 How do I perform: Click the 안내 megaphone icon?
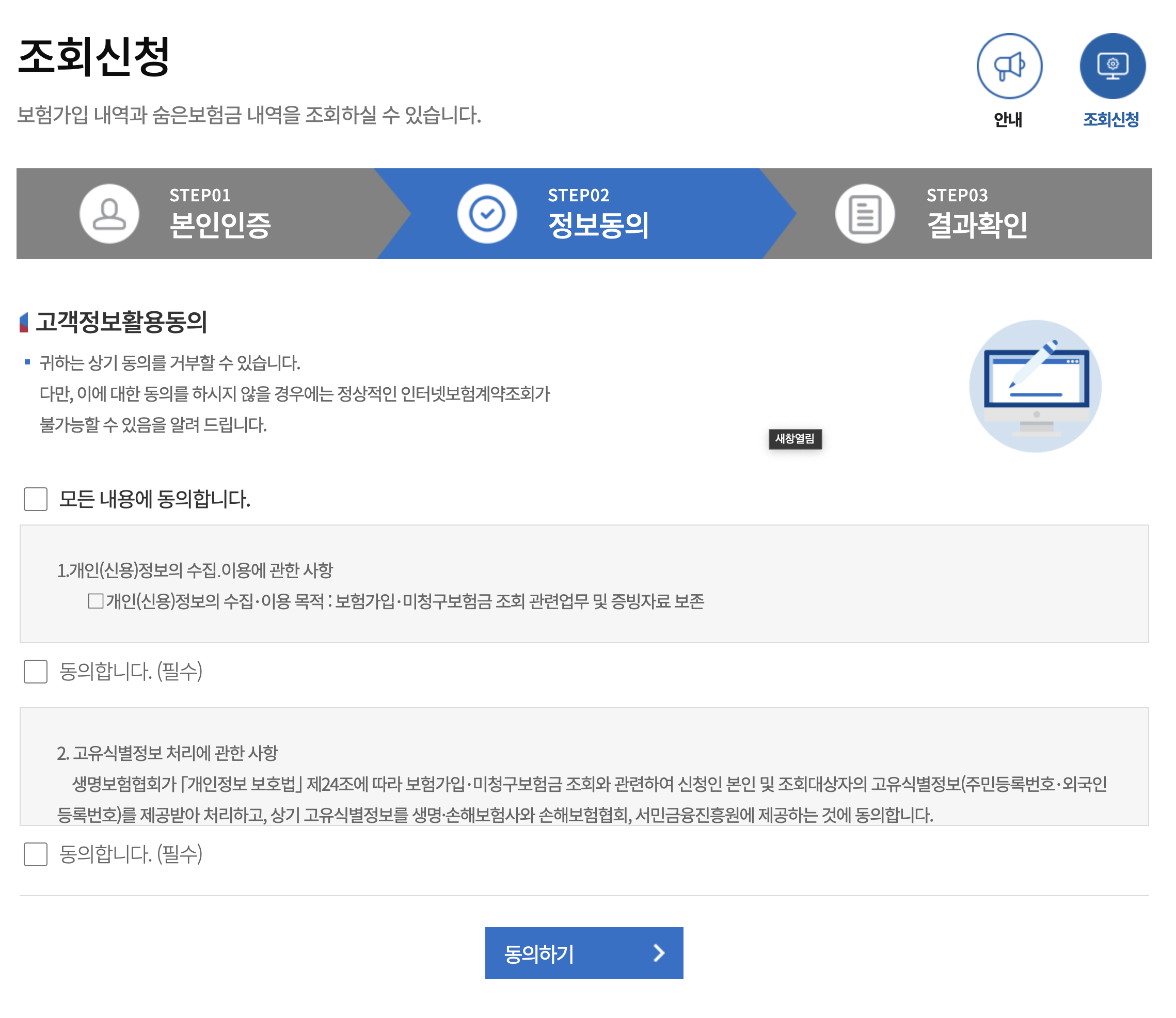[x=1009, y=67]
